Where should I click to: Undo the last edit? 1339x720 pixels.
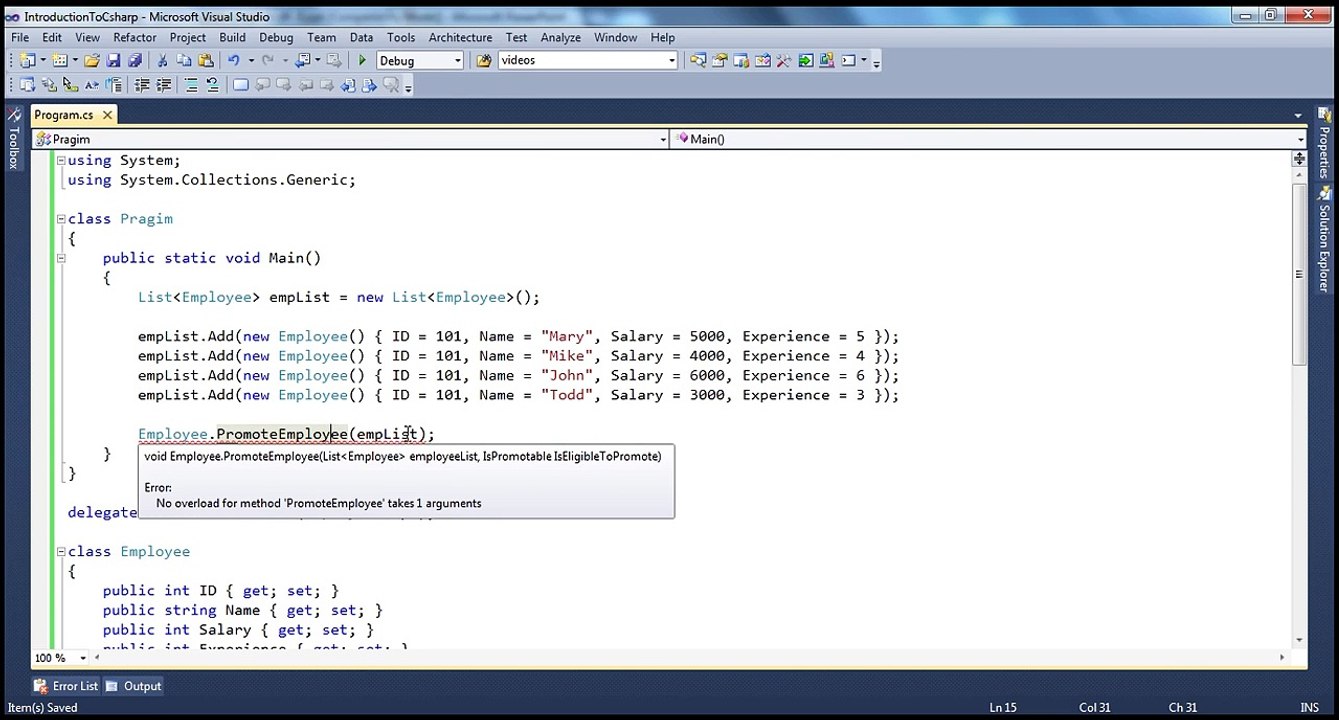pos(233,60)
